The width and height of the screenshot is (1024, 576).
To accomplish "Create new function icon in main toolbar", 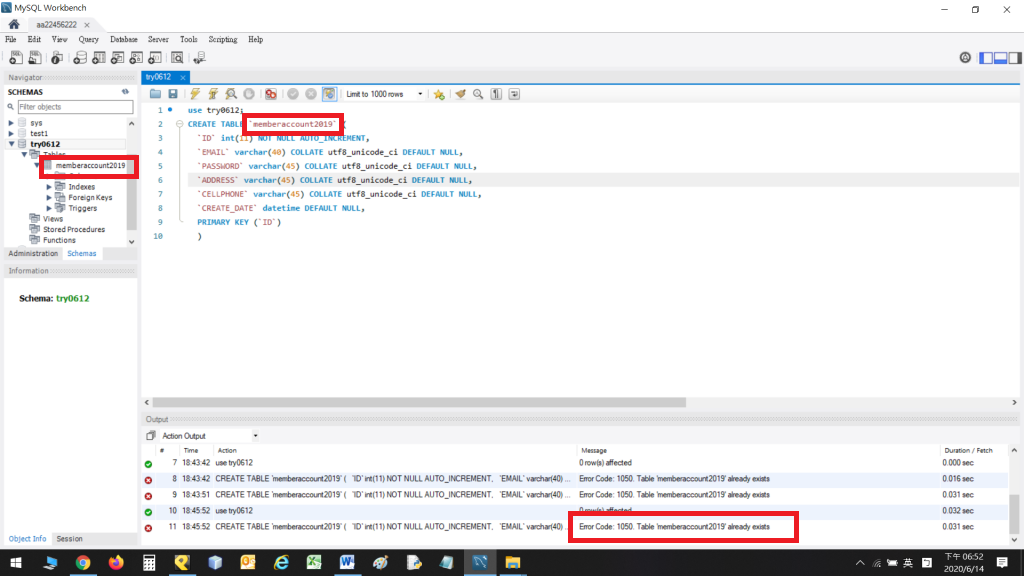I will (155, 58).
